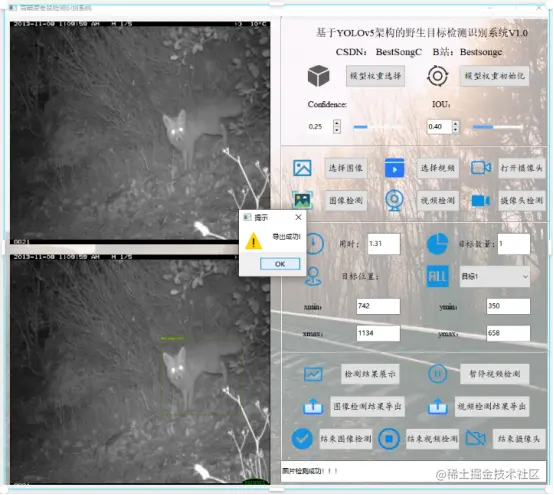
Task: Click the blue video play icon
Action: [x=394, y=168]
